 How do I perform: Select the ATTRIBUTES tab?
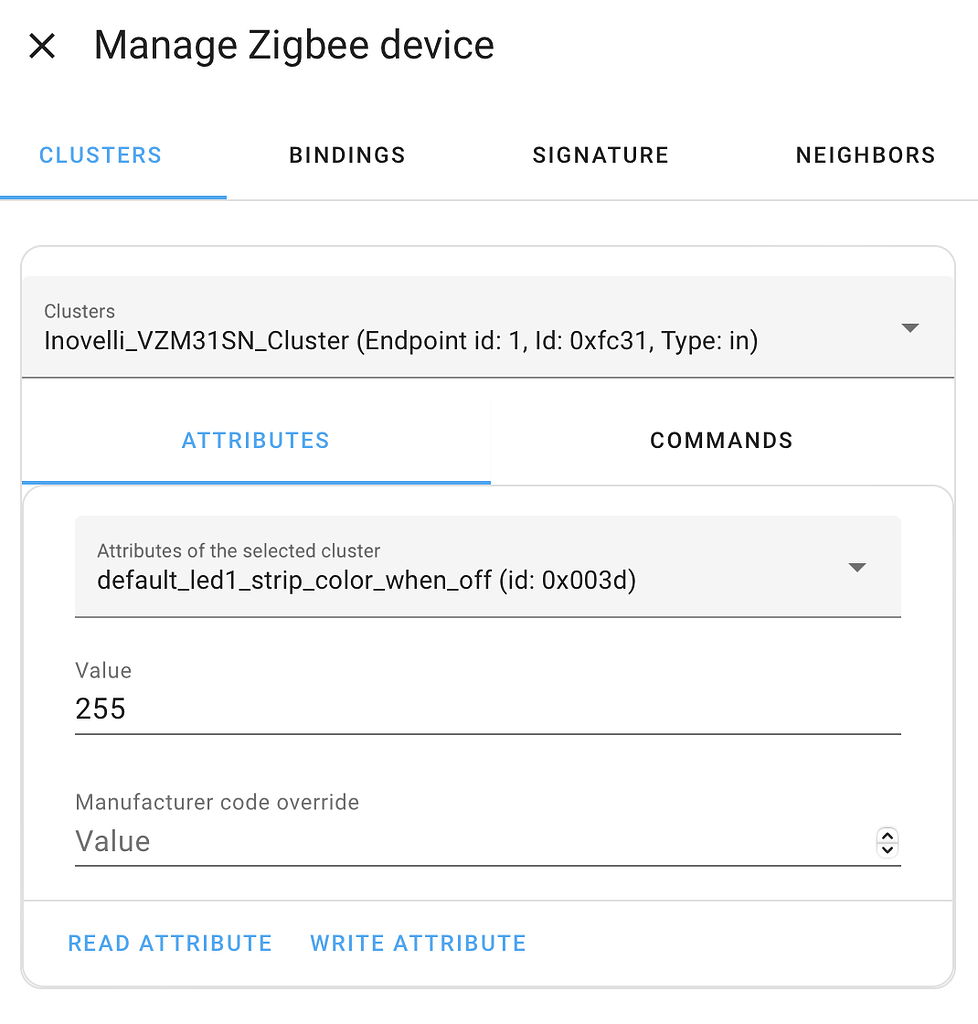coord(255,440)
